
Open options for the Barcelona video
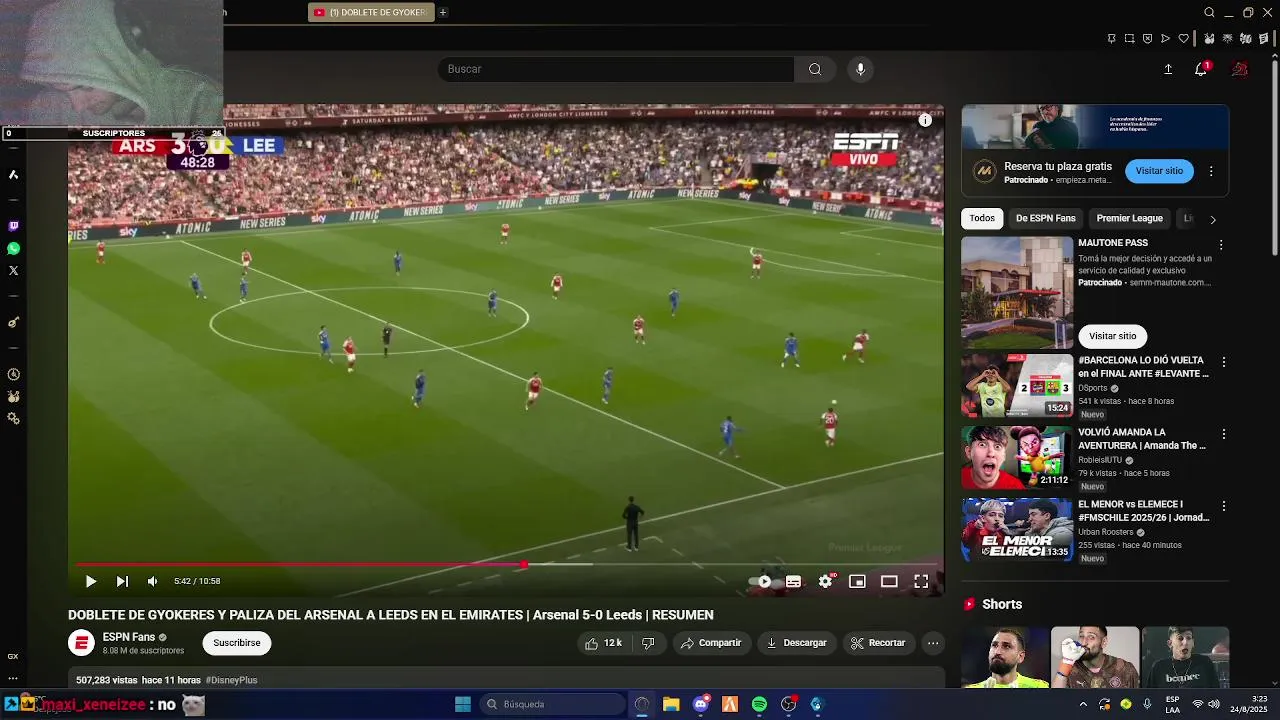(1223, 362)
